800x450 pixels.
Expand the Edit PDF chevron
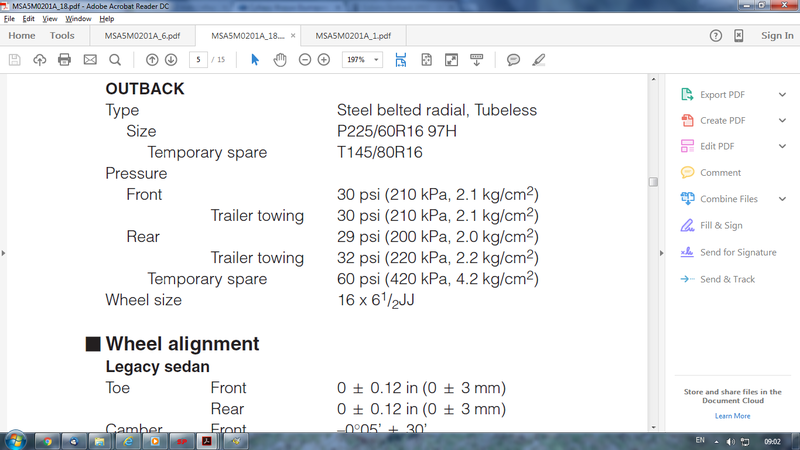point(782,146)
